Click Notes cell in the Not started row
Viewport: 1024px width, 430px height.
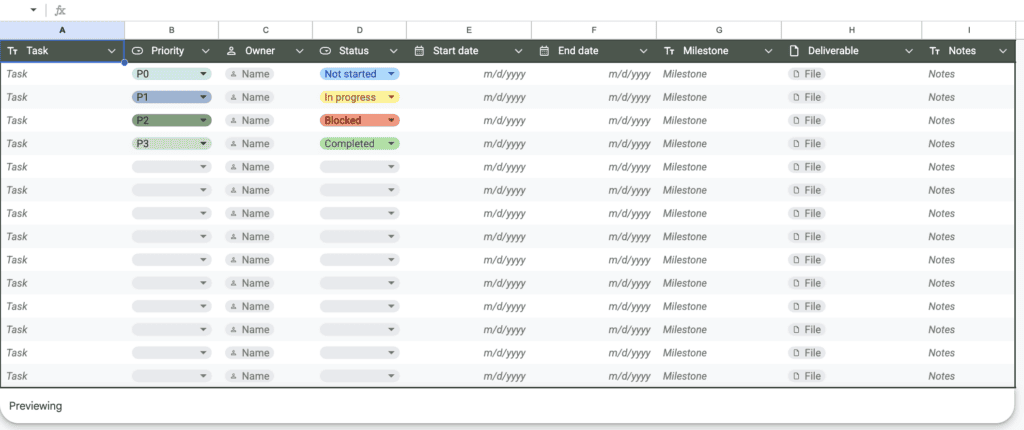969,74
